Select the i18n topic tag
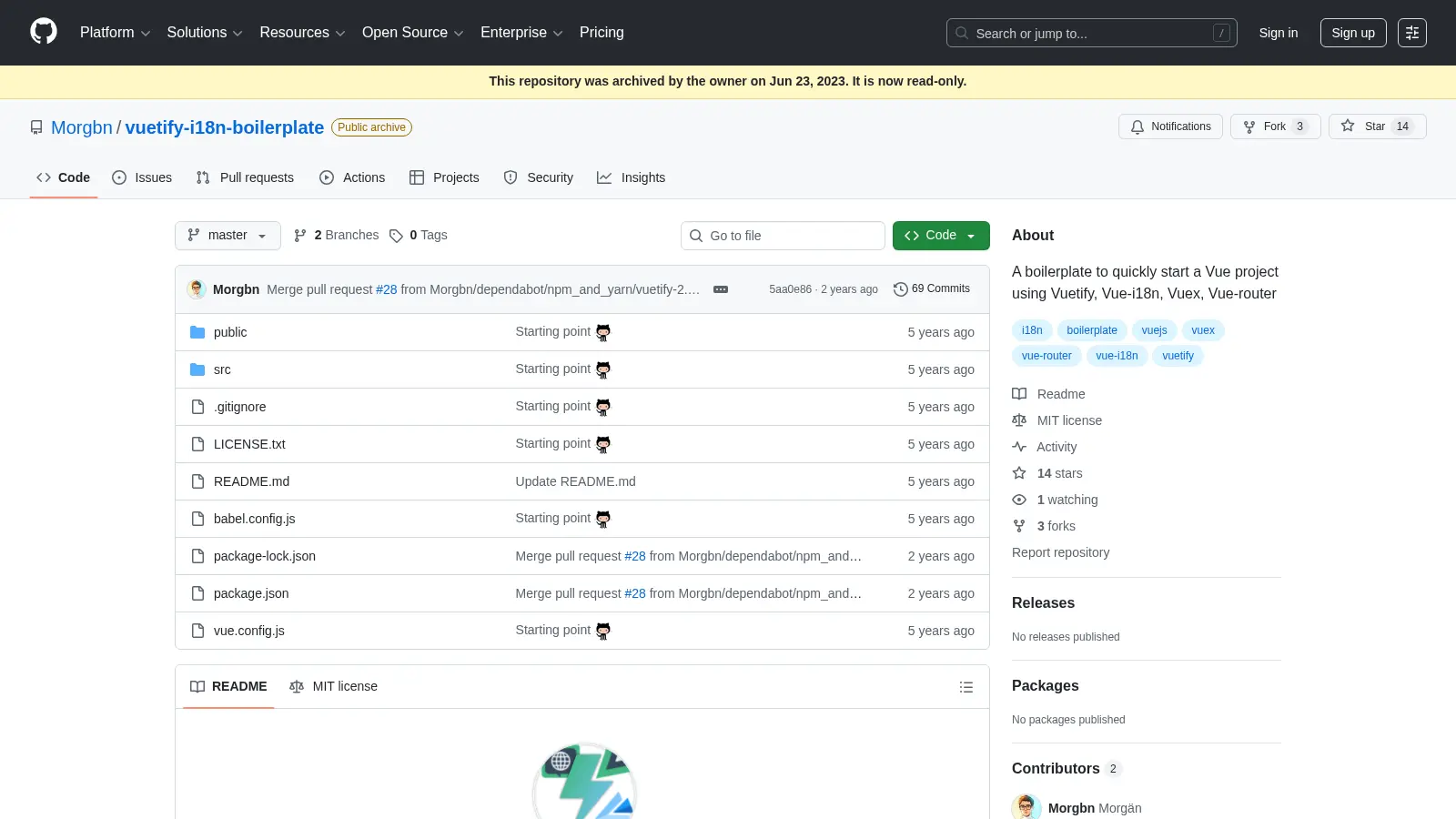This screenshot has width=1456, height=819. click(x=1032, y=330)
